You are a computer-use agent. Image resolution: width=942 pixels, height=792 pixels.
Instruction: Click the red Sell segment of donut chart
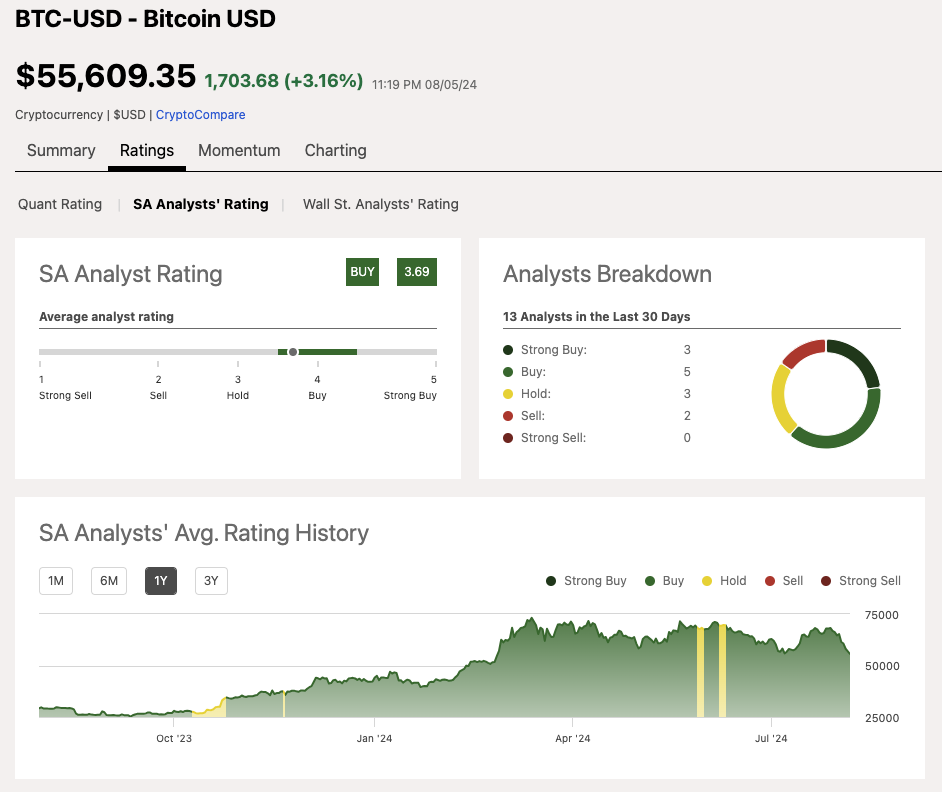point(803,353)
